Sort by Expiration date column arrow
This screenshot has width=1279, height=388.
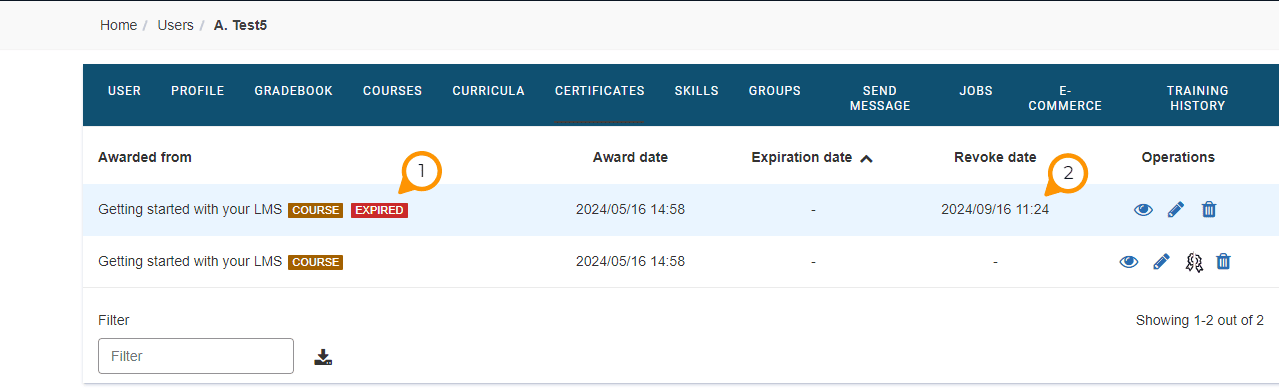[866, 158]
